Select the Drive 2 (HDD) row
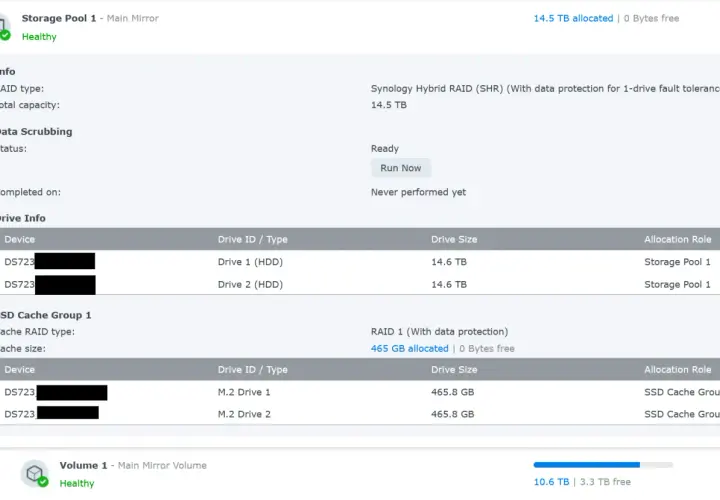Screen dimensions: 720x500 click(360, 284)
